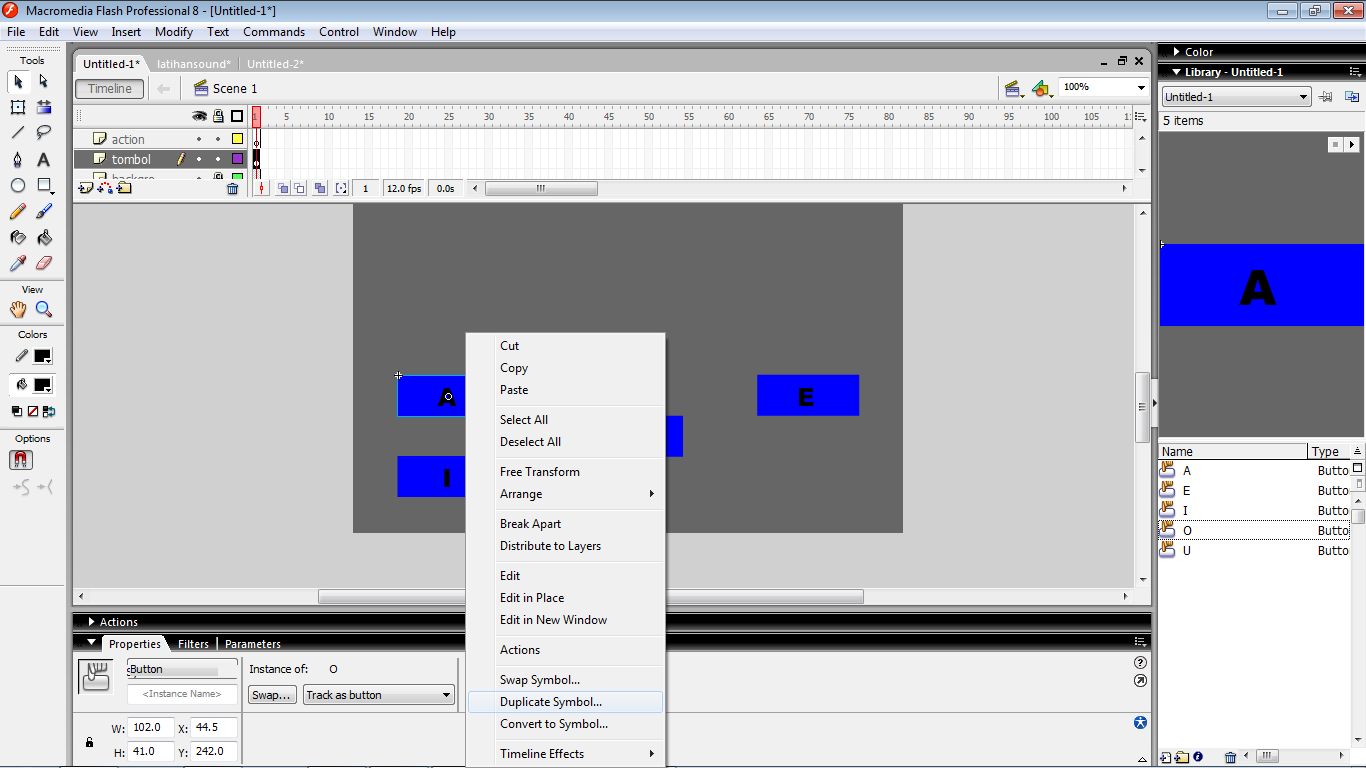Create a new symbol in Library

[1166, 758]
